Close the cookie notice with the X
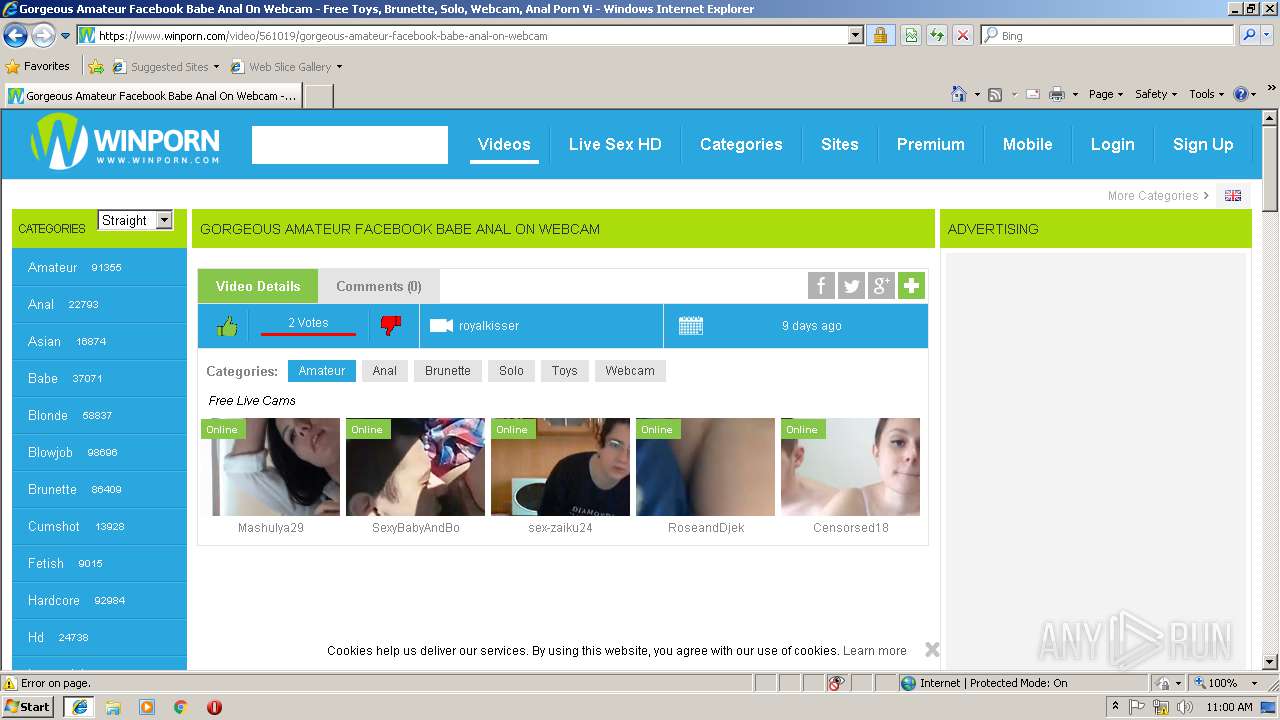Viewport: 1280px width, 720px height. (932, 650)
